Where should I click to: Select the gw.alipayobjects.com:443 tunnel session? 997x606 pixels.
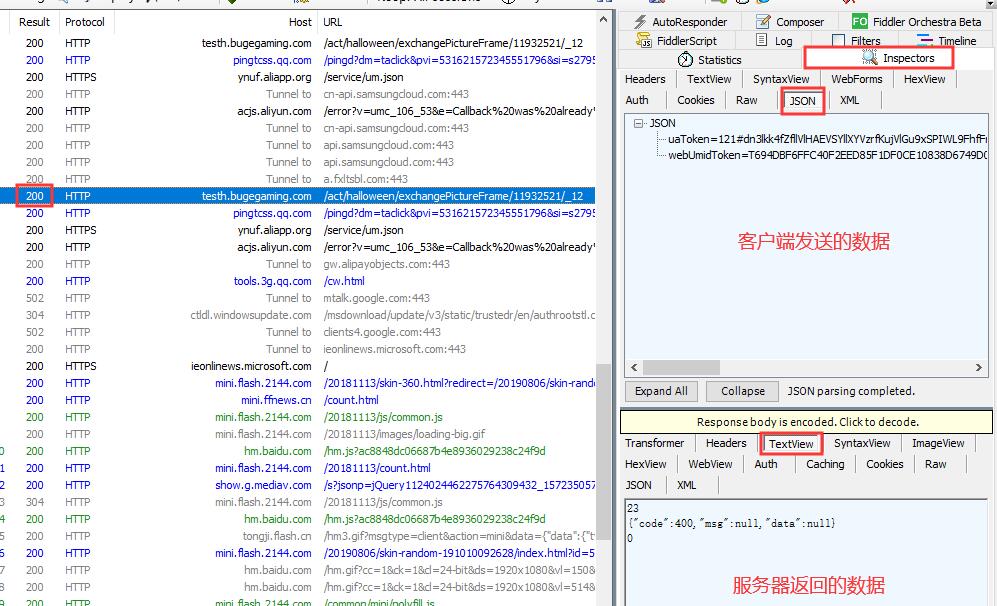pyautogui.click(x=298, y=264)
